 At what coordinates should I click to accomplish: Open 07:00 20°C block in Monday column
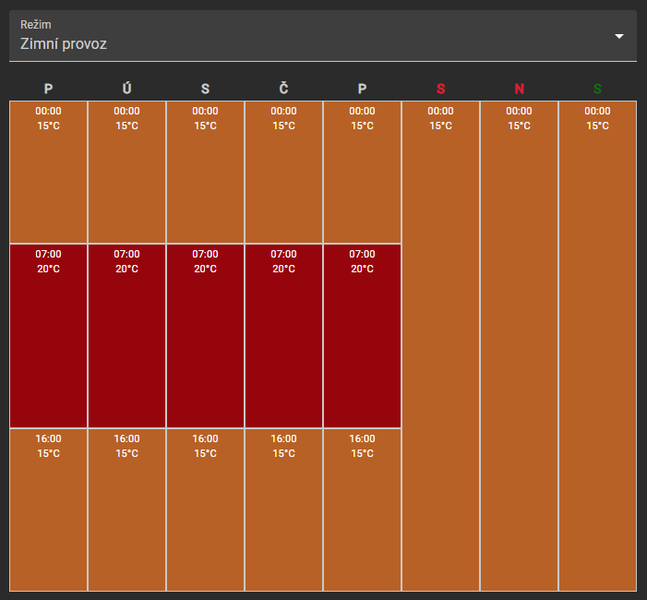click(x=48, y=336)
